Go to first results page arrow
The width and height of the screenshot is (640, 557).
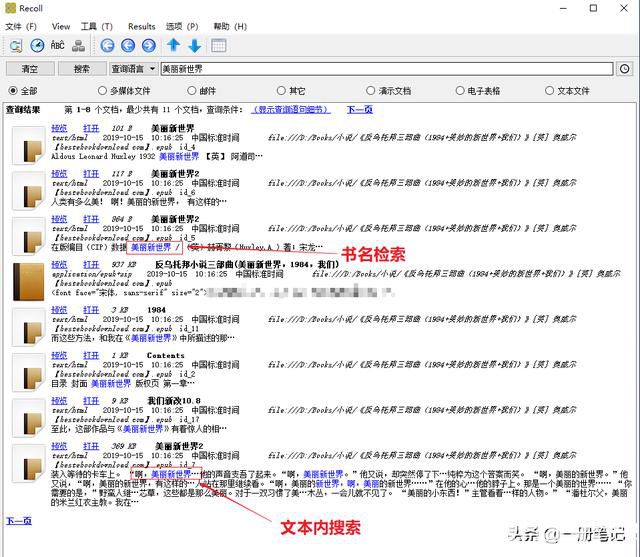[x=107, y=45]
